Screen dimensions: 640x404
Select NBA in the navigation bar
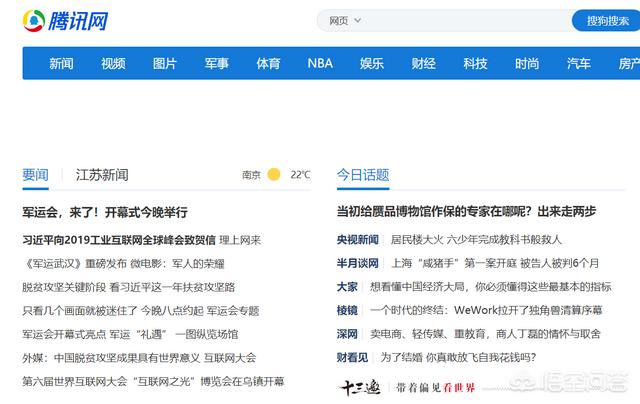(320, 63)
